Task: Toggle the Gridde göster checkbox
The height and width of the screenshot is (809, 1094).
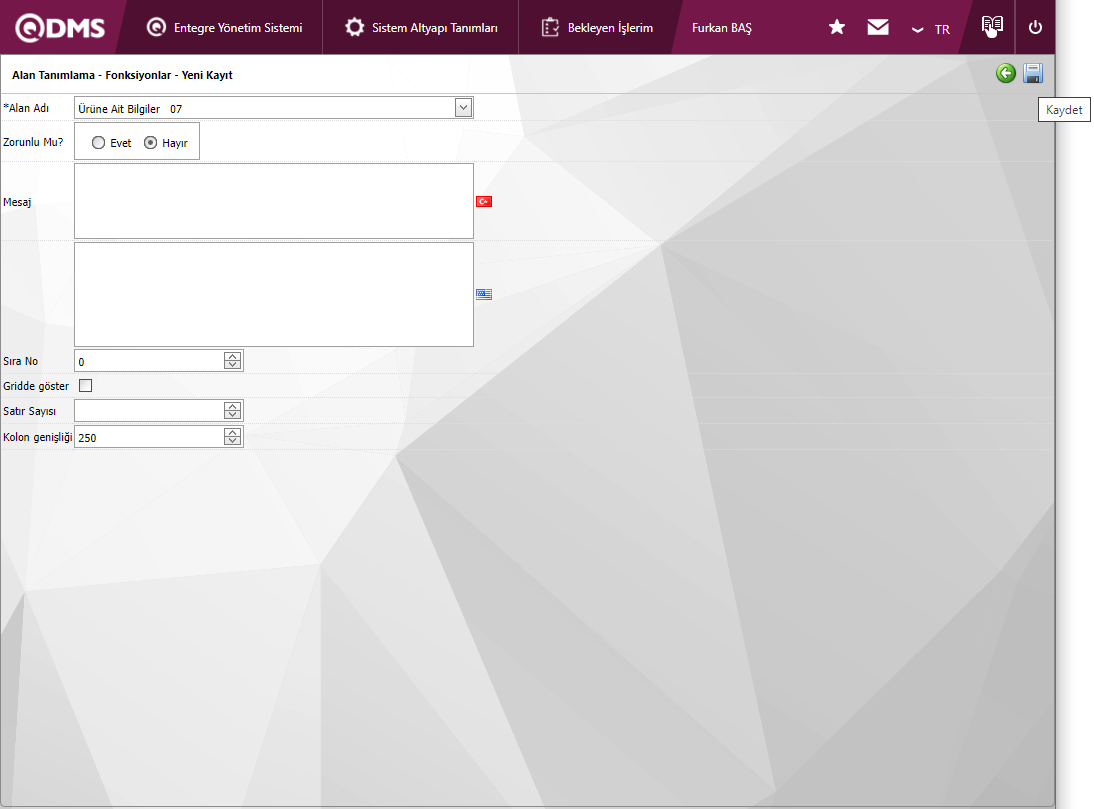Action: click(85, 386)
